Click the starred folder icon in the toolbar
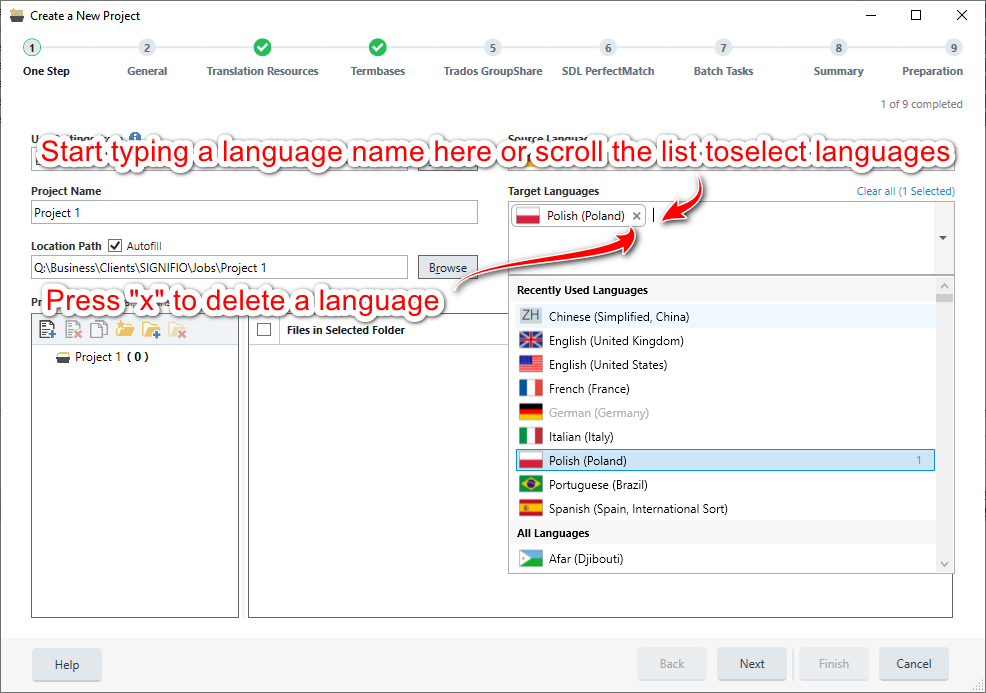 tap(125, 328)
